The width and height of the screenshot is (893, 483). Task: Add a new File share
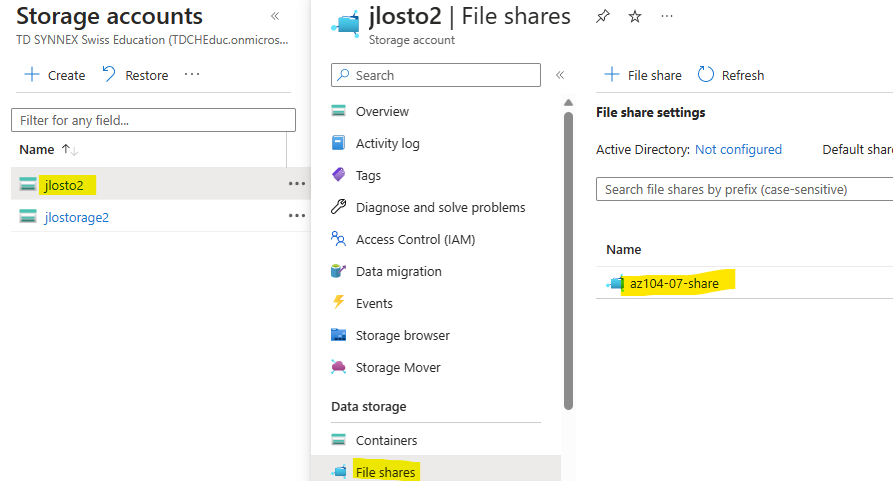(643, 75)
